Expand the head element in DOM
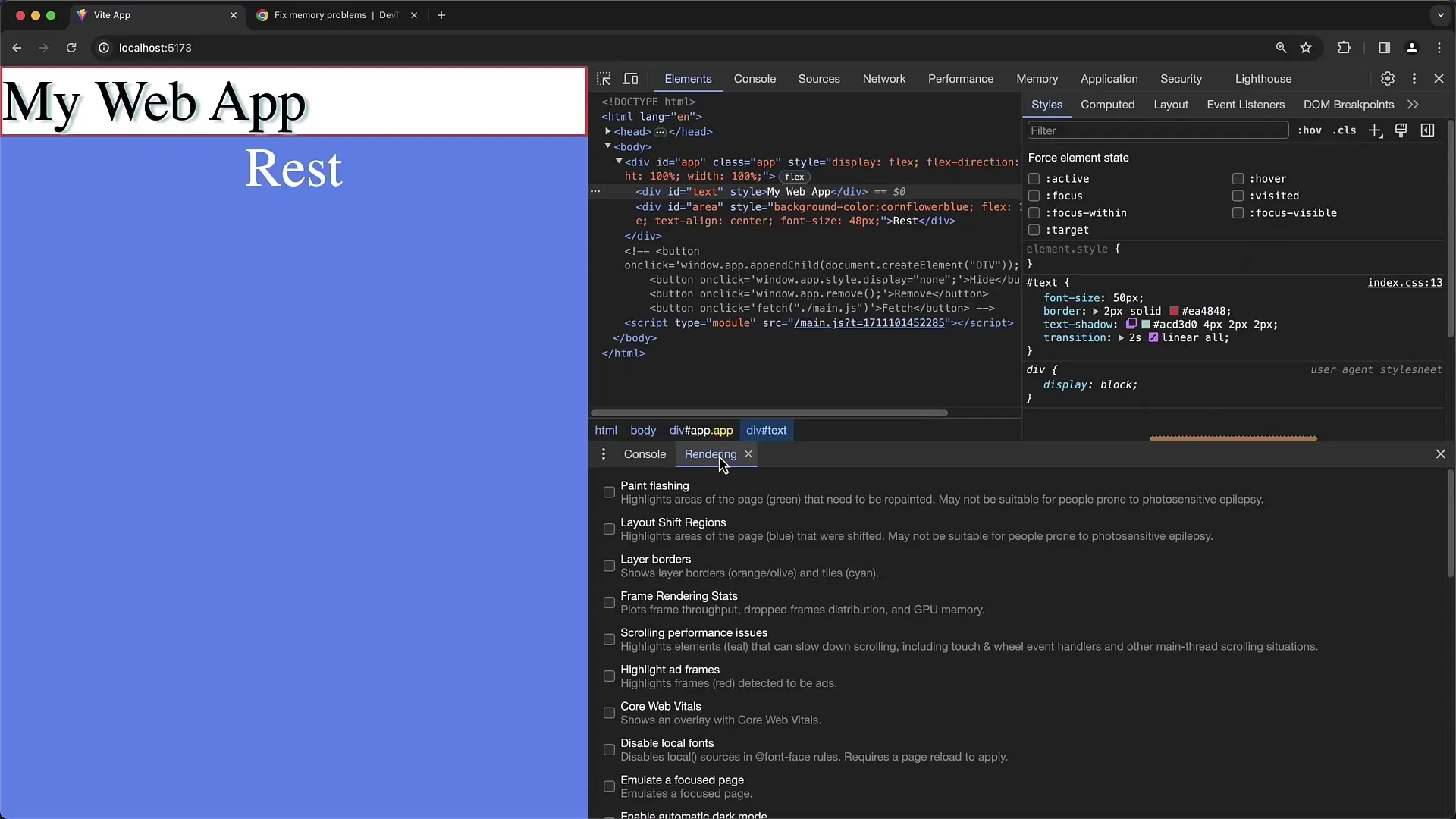This screenshot has width=1456, height=819. coord(609,131)
